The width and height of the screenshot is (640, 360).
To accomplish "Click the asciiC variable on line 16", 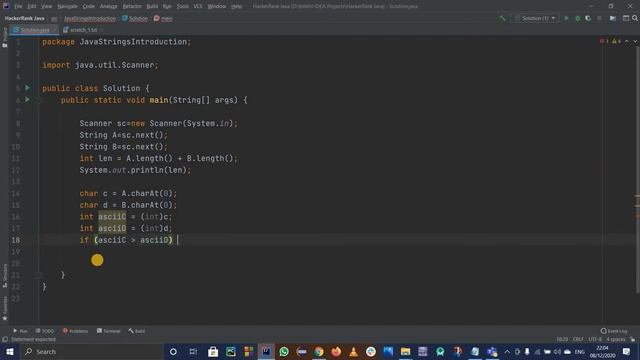I will tap(112, 217).
